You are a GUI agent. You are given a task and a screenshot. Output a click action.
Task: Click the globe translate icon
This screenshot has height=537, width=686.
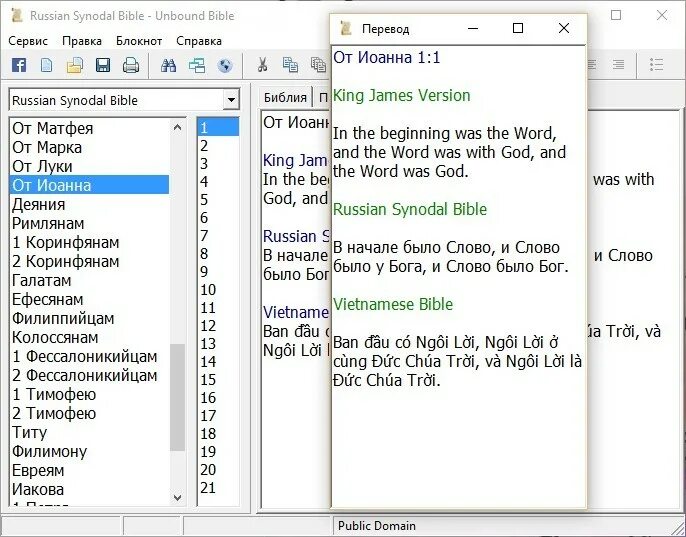click(225, 65)
